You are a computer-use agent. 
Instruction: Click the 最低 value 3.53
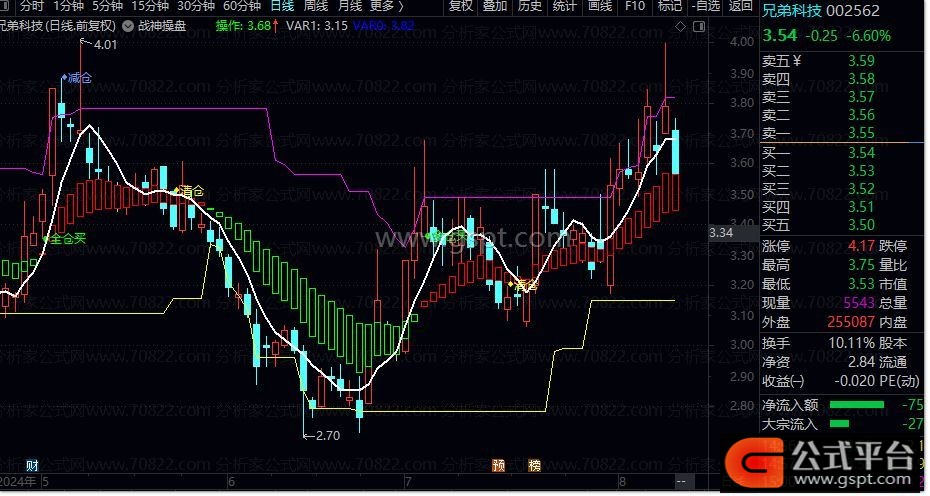pyautogui.click(x=861, y=284)
